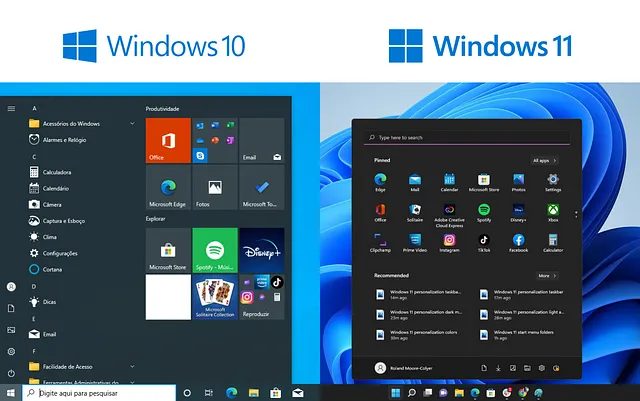Click Windows 11 Start button on taskbar
This screenshot has height=401, width=640.
point(396,393)
